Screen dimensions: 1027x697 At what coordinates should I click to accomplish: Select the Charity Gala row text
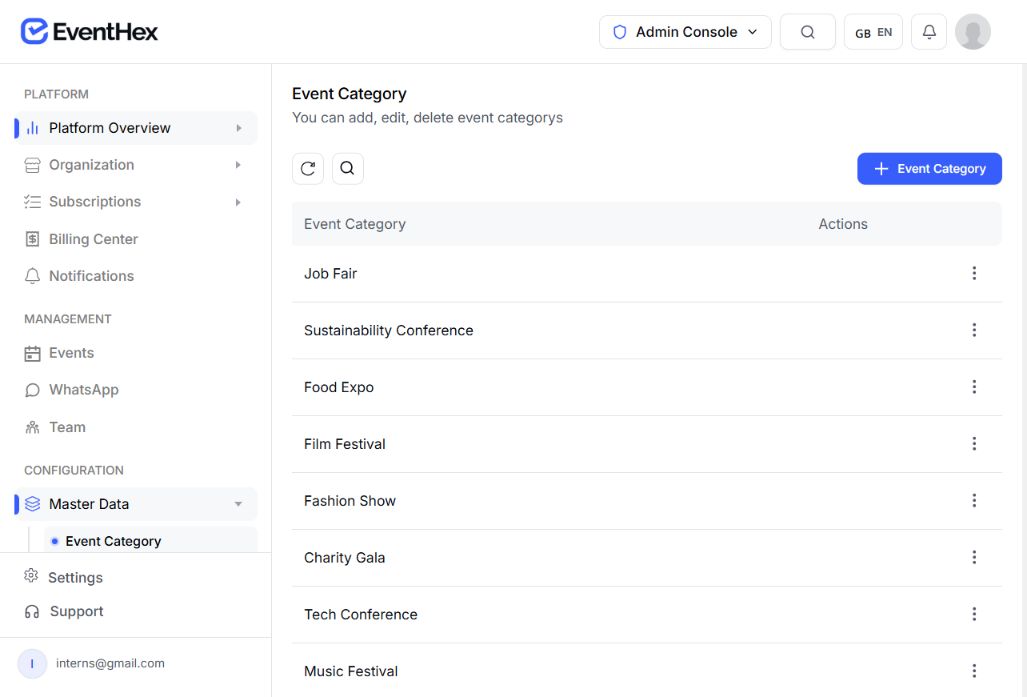(x=345, y=558)
